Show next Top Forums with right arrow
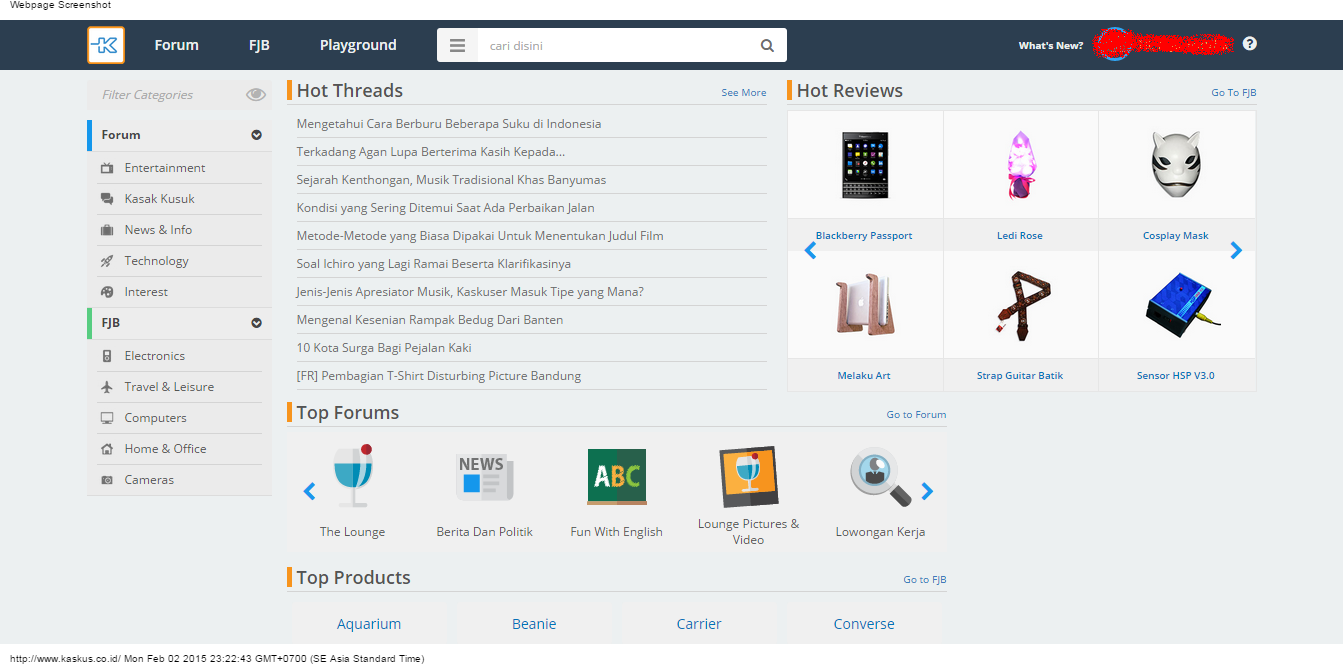This screenshot has height=664, width=1343. click(927, 491)
